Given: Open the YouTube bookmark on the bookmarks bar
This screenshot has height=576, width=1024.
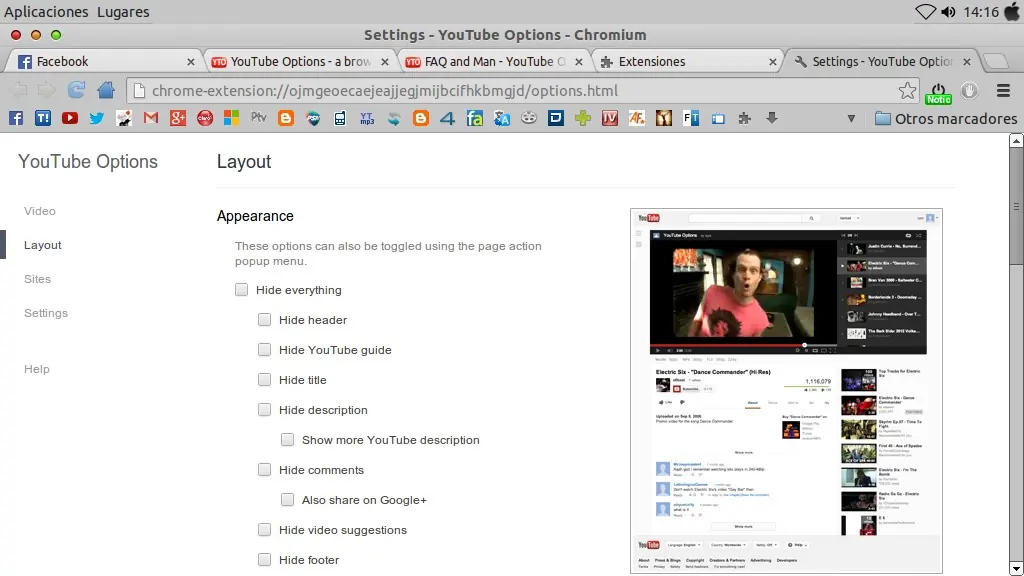Looking at the screenshot, I should [x=69, y=118].
